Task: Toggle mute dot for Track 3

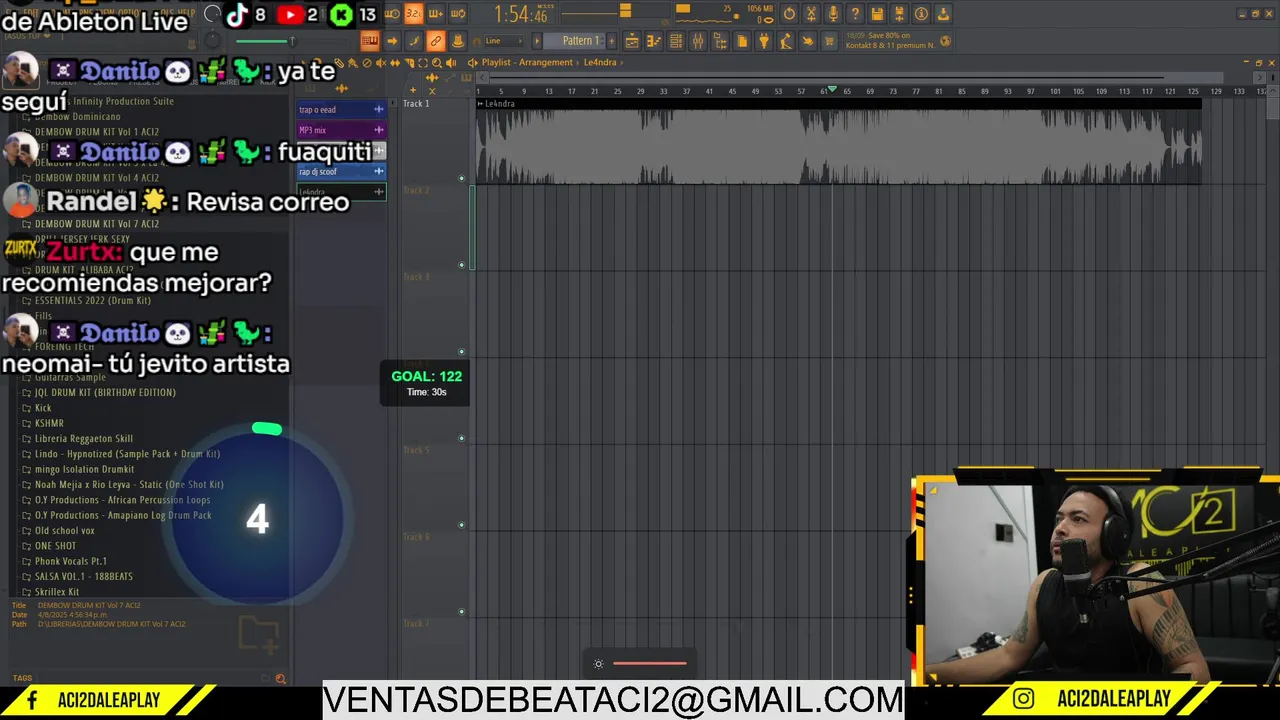Action: coord(461,352)
